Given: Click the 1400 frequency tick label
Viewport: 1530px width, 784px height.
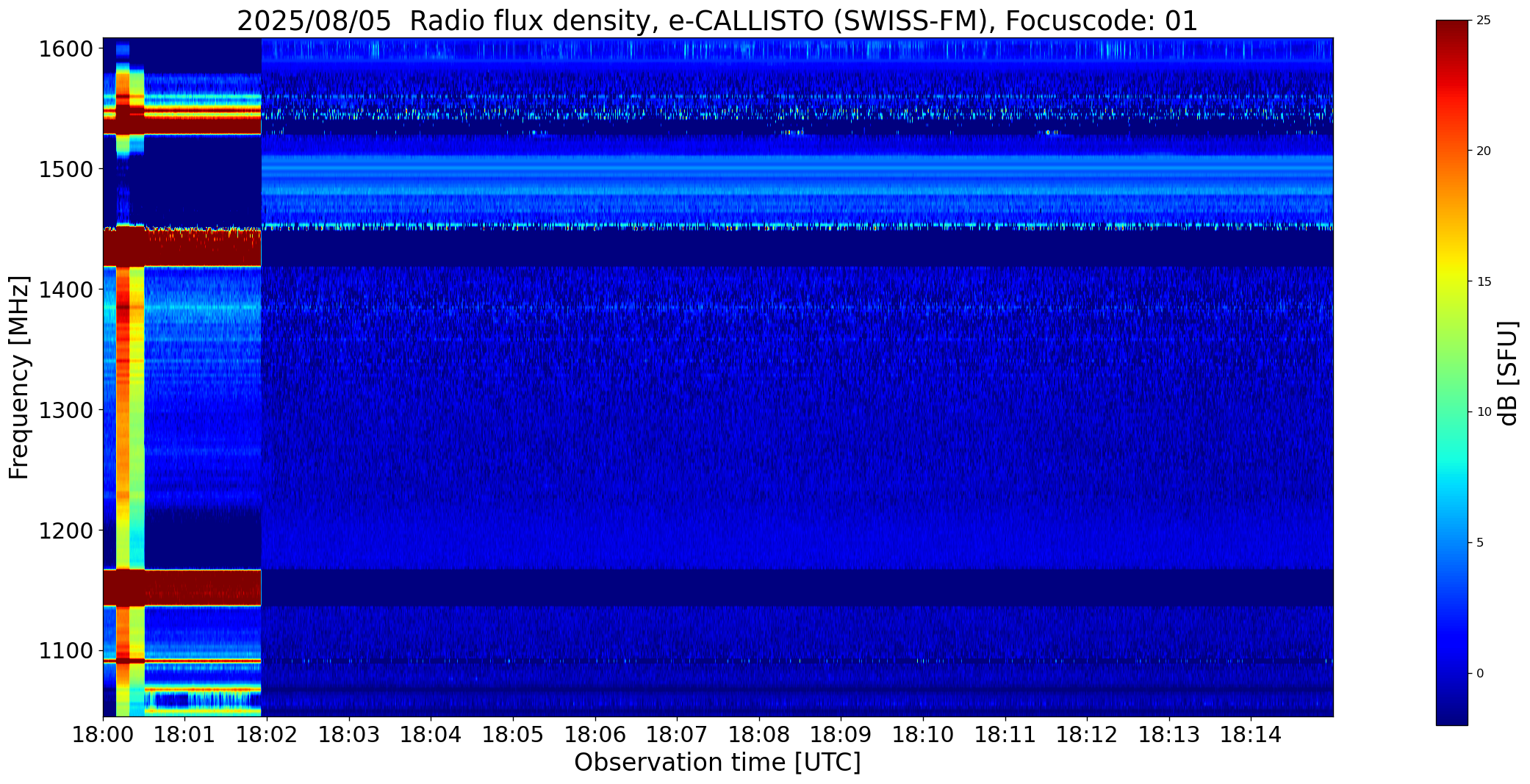Looking at the screenshot, I should 66,290.
